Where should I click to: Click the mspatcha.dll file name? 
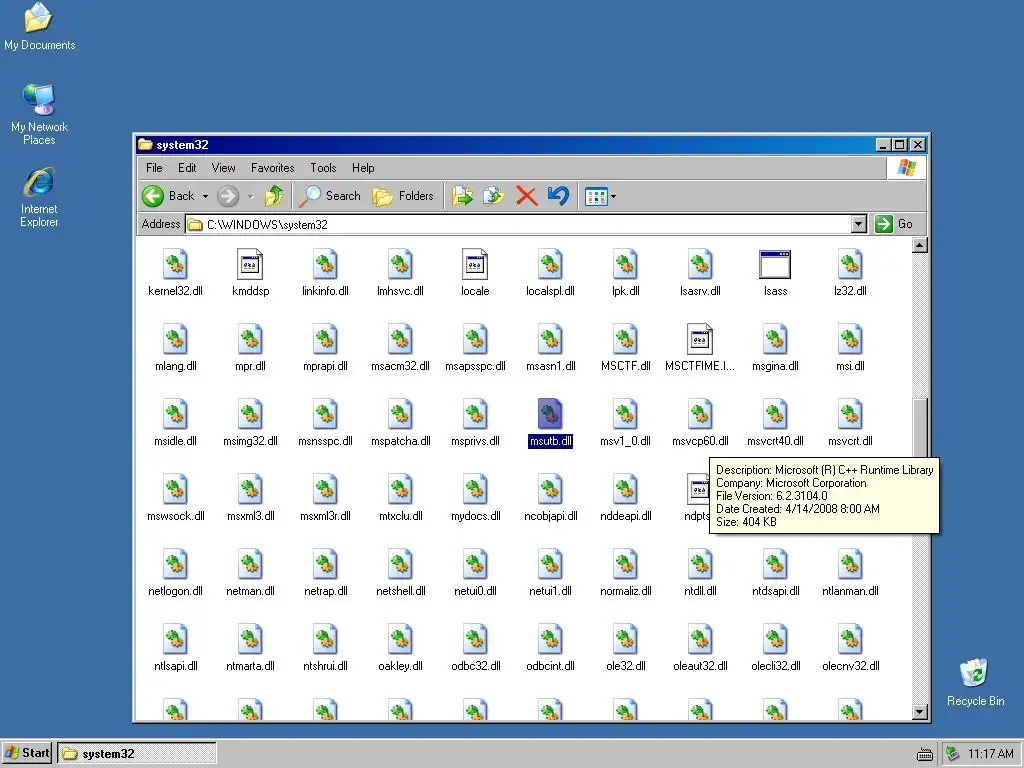[400, 441]
